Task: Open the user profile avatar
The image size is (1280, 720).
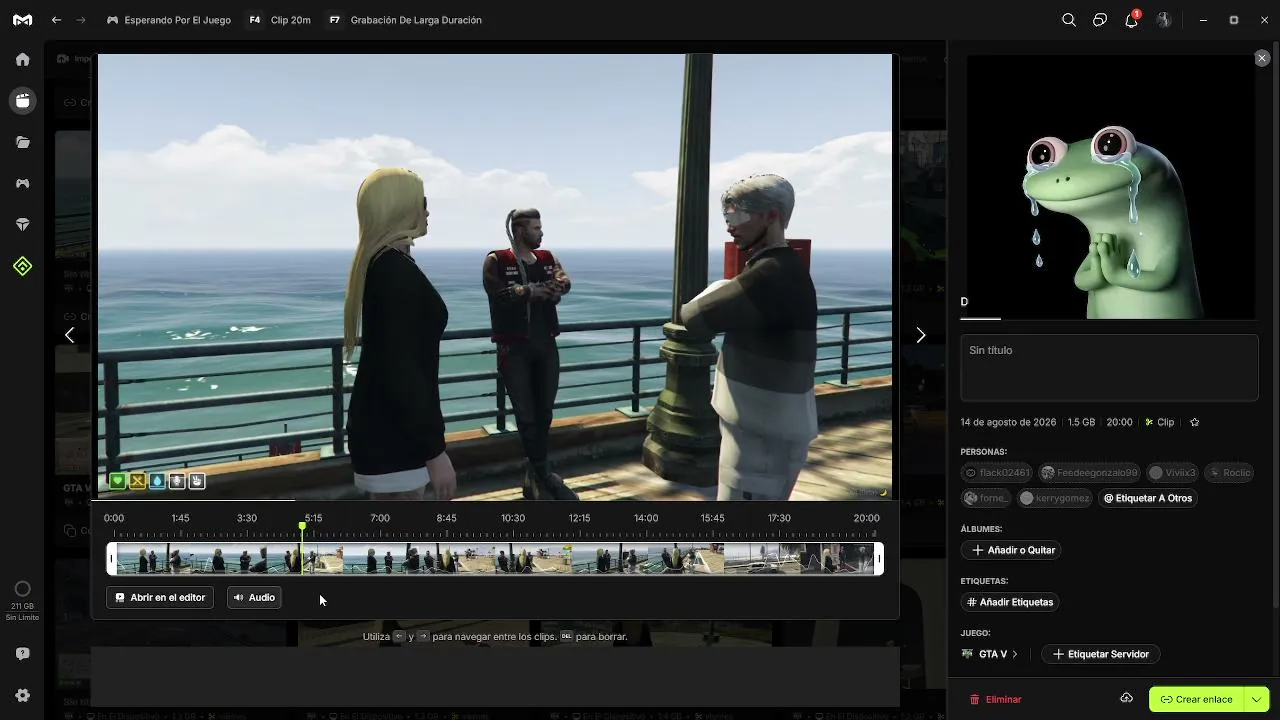Action: point(1164,20)
